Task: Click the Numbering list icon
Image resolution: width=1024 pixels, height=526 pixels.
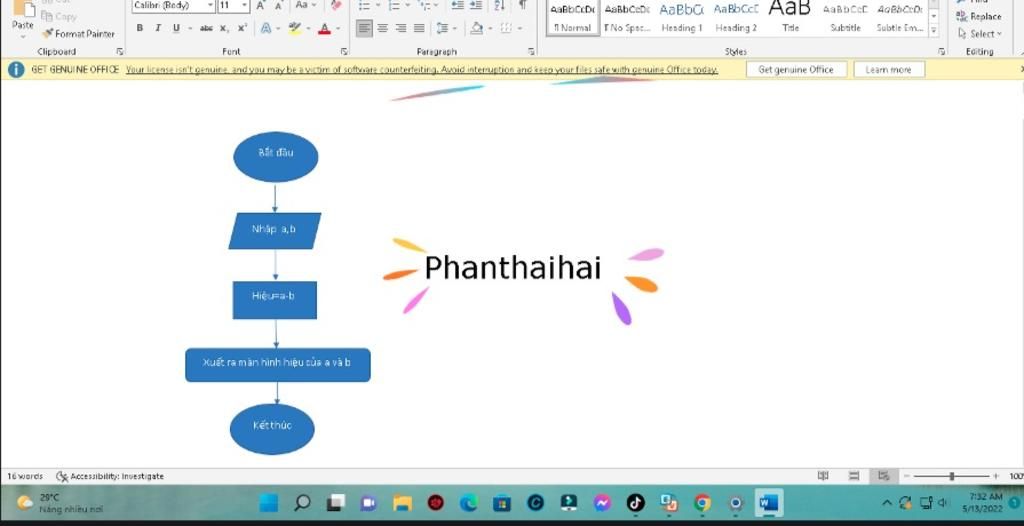Action: 393,6
